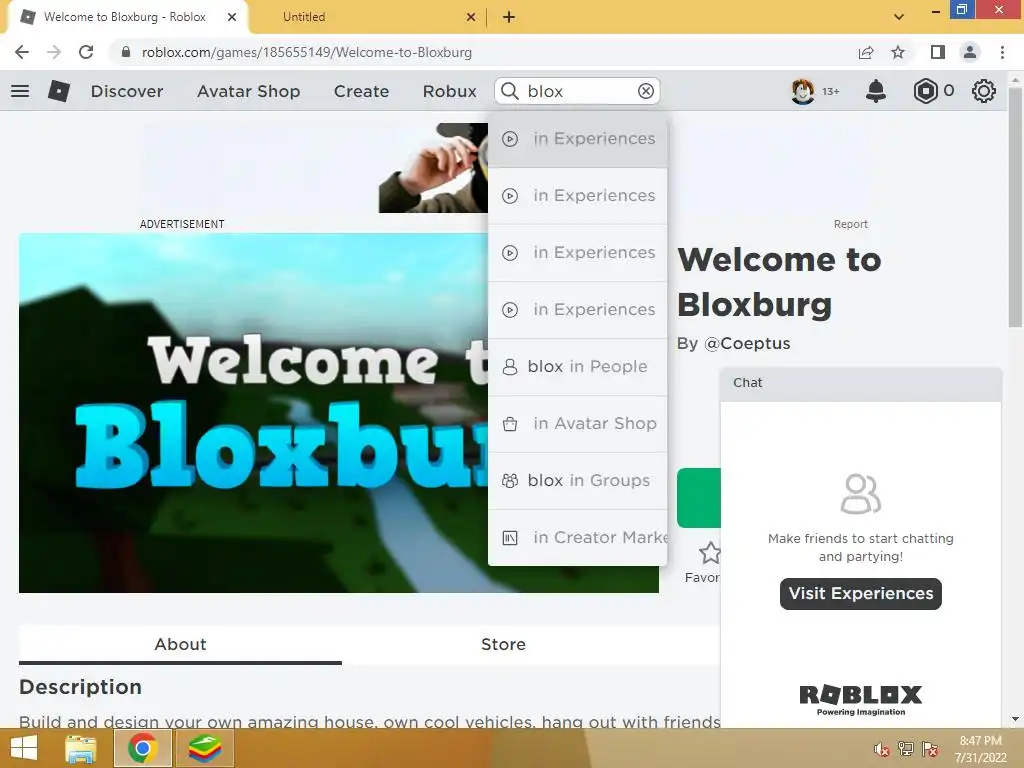The image size is (1024, 768).
Task: Click the green Play button
Action: tap(699, 498)
